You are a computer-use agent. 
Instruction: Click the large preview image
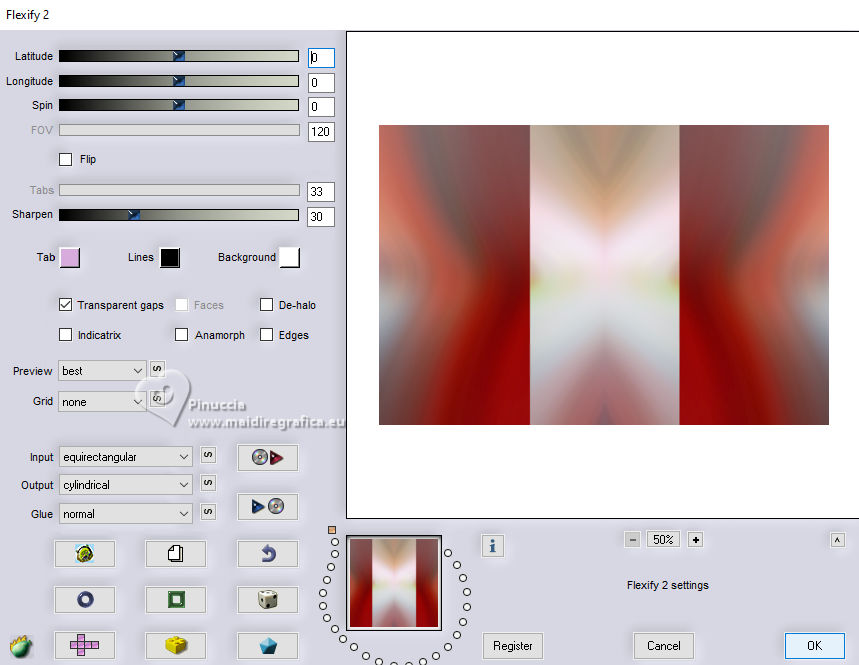click(x=604, y=274)
